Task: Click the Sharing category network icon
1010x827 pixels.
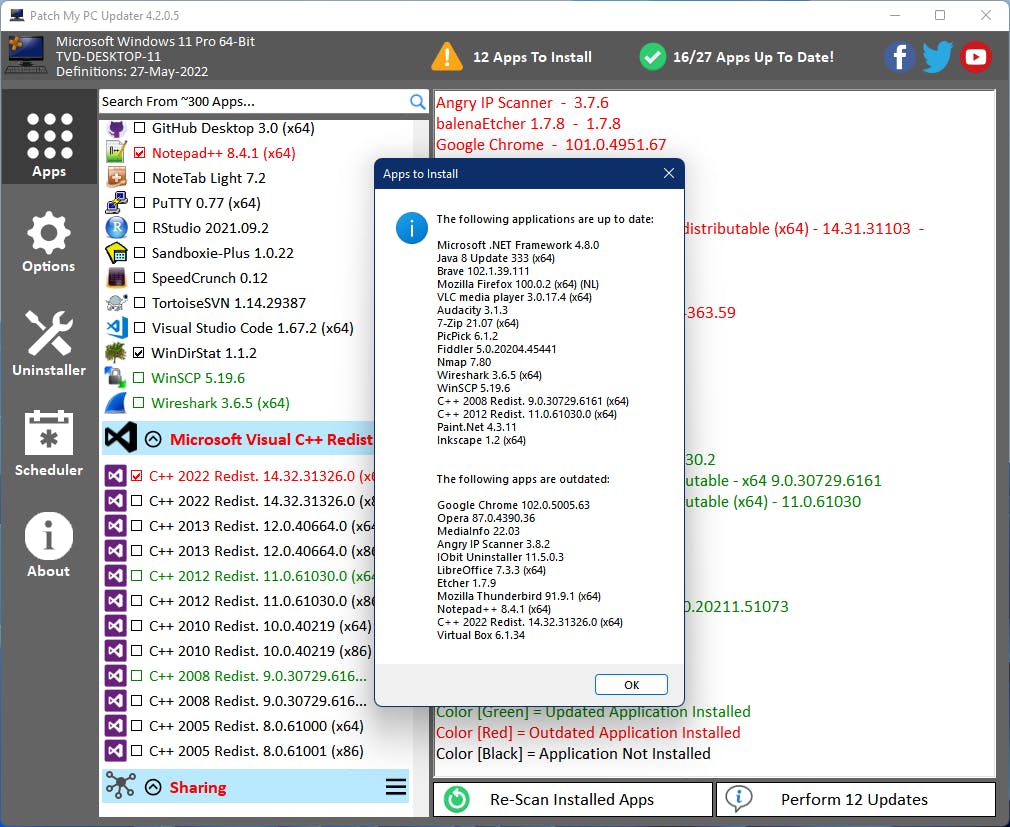Action: point(120,786)
